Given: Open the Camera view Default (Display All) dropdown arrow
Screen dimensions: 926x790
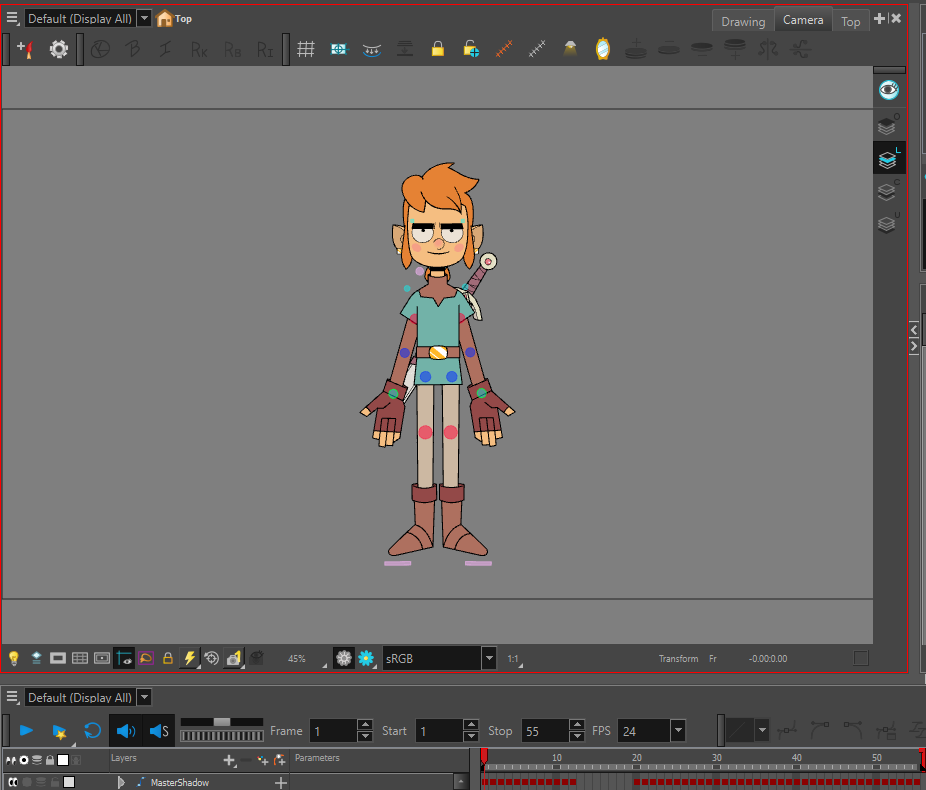Looking at the screenshot, I should point(144,18).
